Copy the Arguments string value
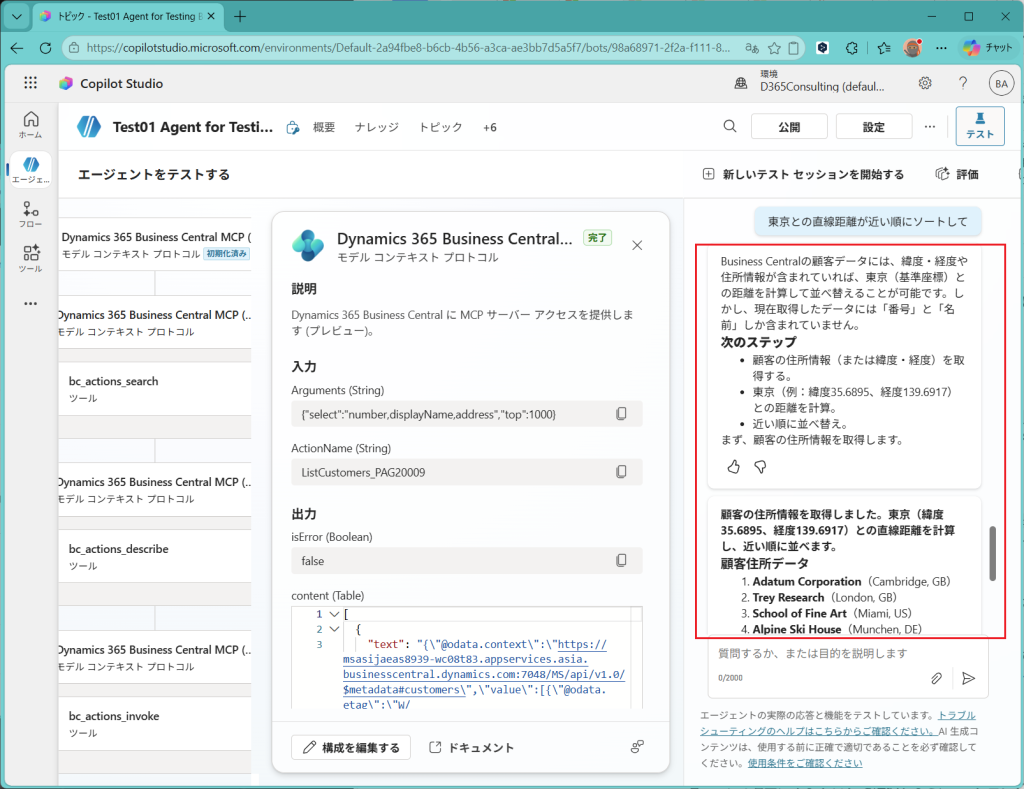This screenshot has width=1024, height=789. tap(621, 414)
